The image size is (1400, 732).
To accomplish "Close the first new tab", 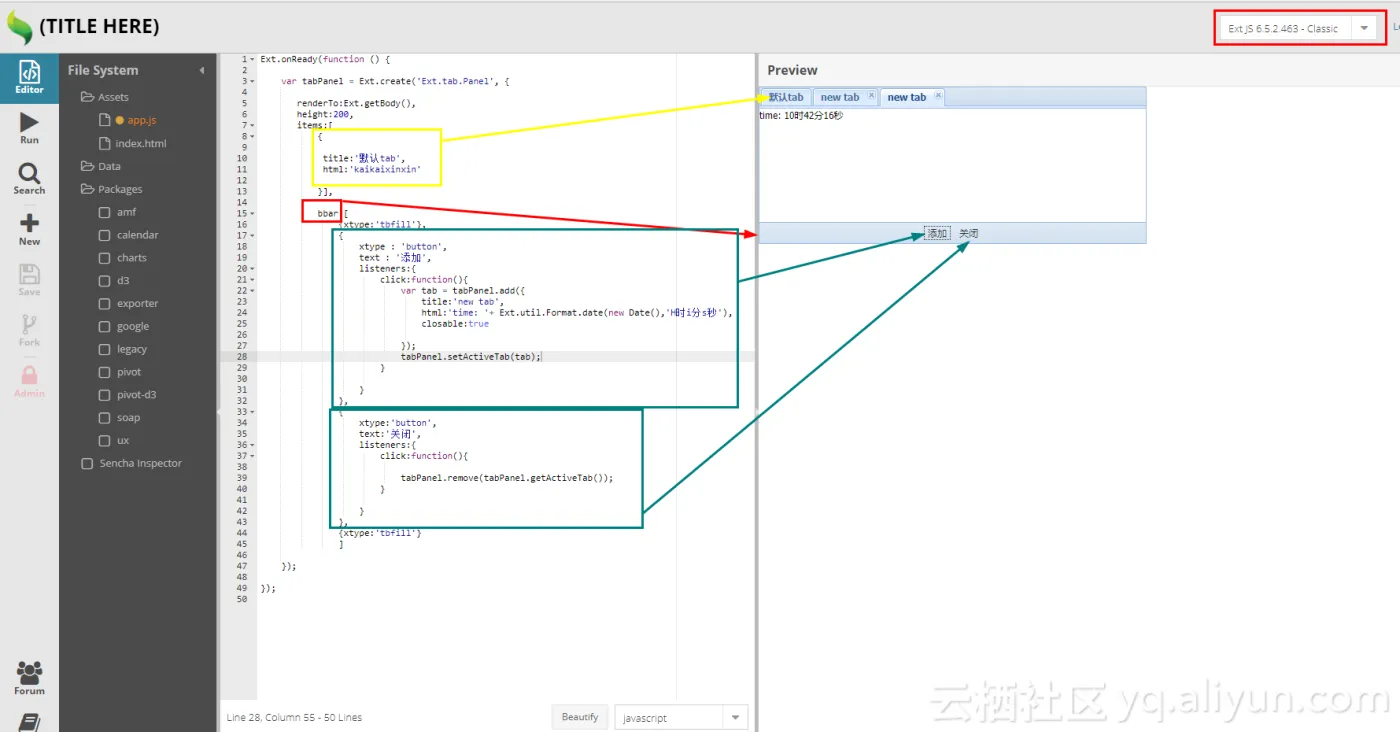I will (870, 96).
